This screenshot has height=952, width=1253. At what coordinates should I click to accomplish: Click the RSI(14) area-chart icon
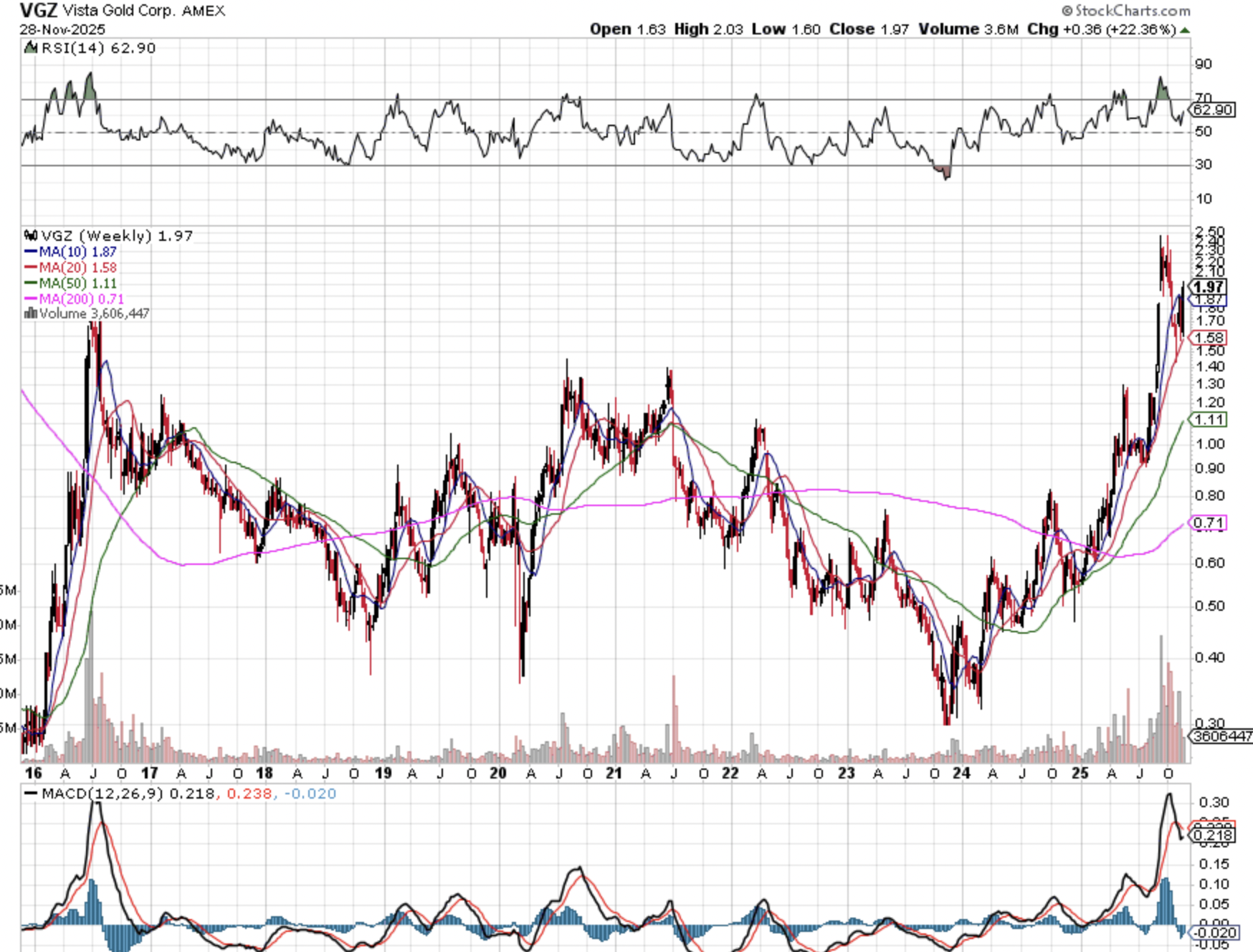tap(31, 48)
